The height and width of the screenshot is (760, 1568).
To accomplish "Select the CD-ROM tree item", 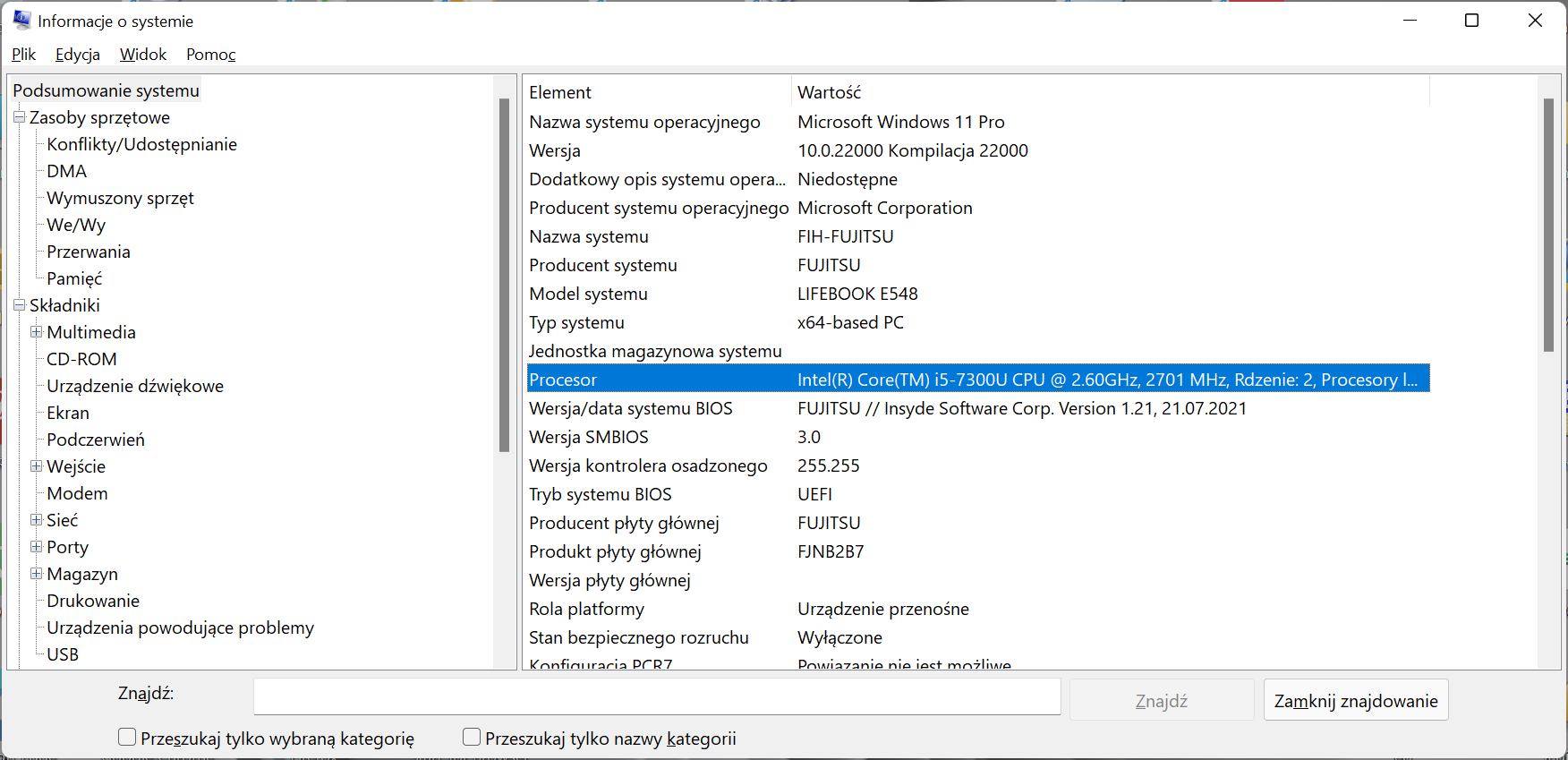I will [x=81, y=359].
